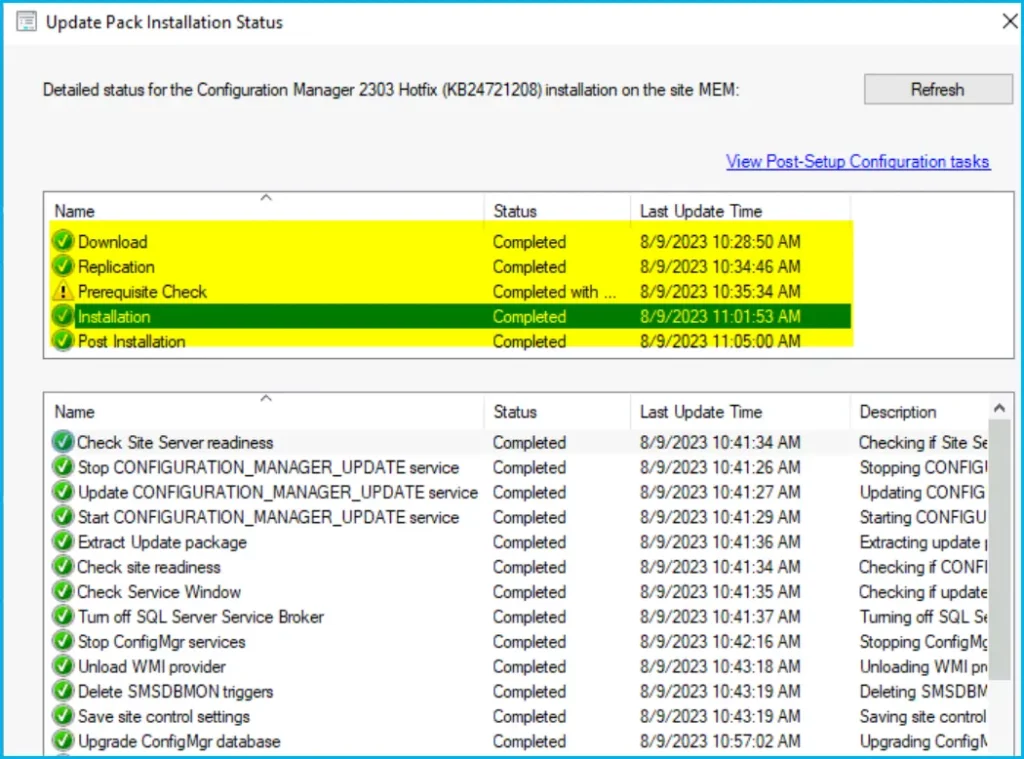This screenshot has height=759, width=1024.
Task: Sort top list by Name column header
Action: (265, 211)
